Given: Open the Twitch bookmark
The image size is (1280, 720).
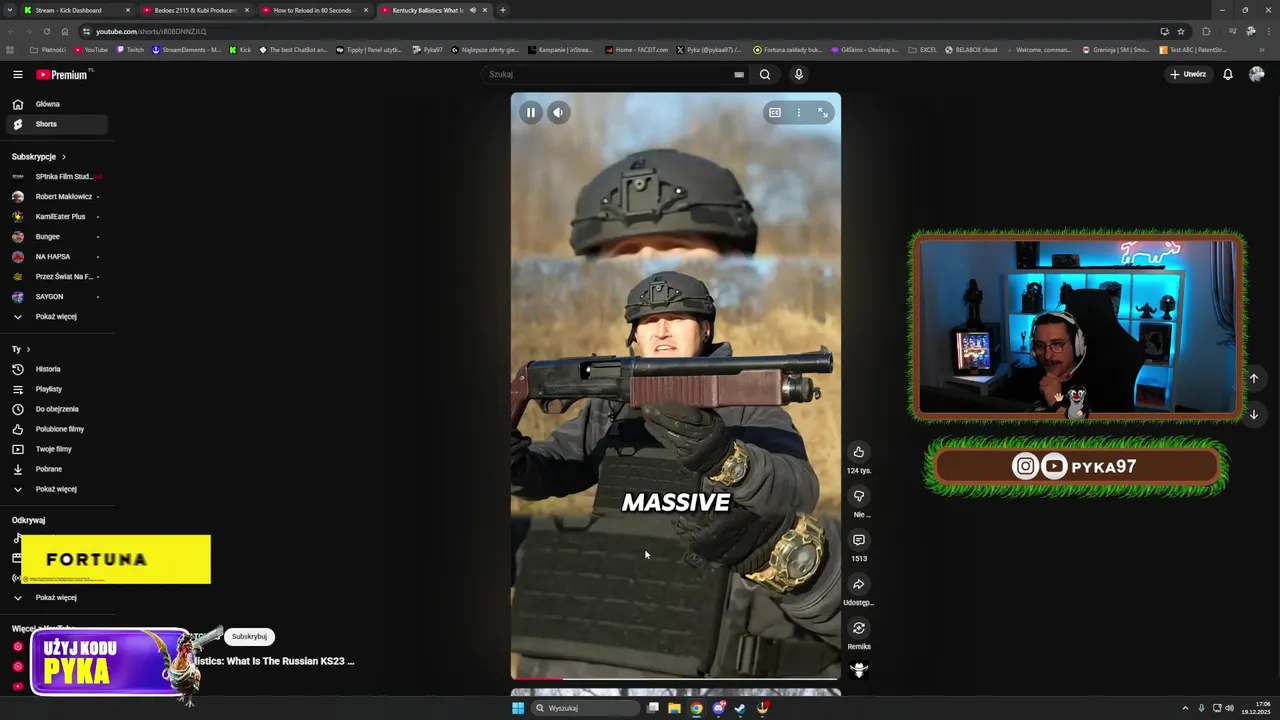Looking at the screenshot, I should (x=130, y=50).
